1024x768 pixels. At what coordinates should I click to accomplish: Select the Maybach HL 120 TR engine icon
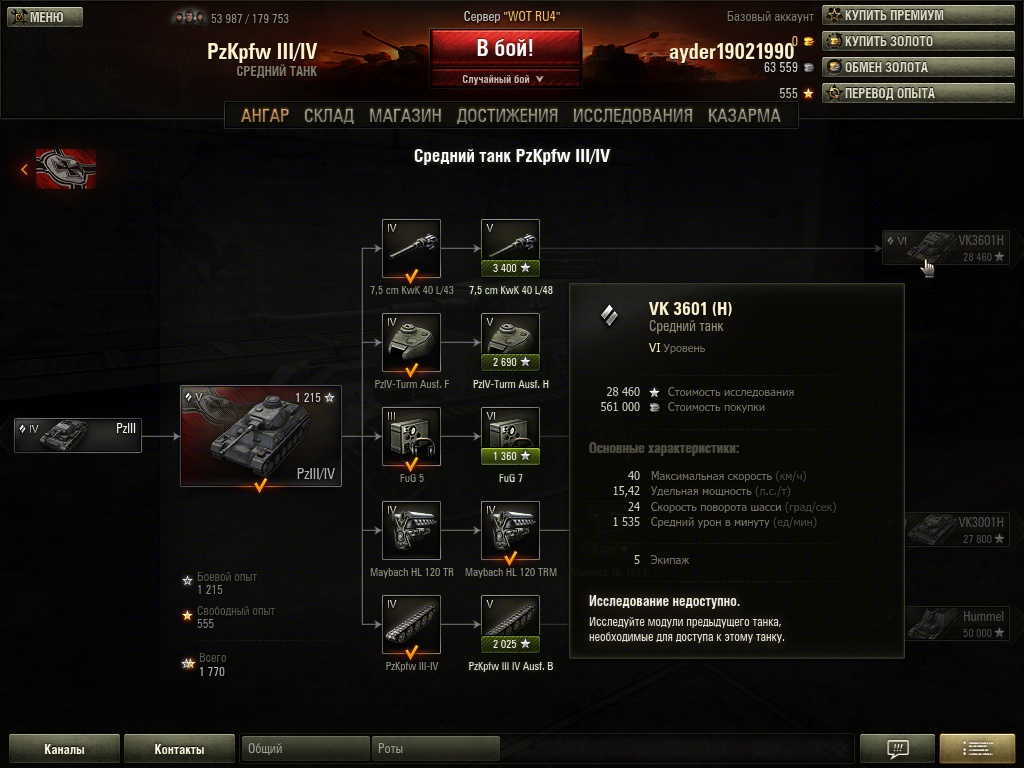[x=411, y=530]
